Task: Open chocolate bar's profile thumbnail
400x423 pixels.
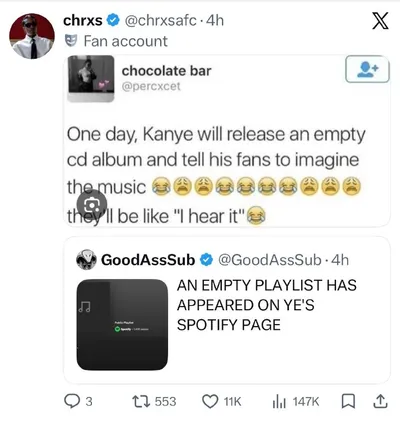Action: click(91, 78)
